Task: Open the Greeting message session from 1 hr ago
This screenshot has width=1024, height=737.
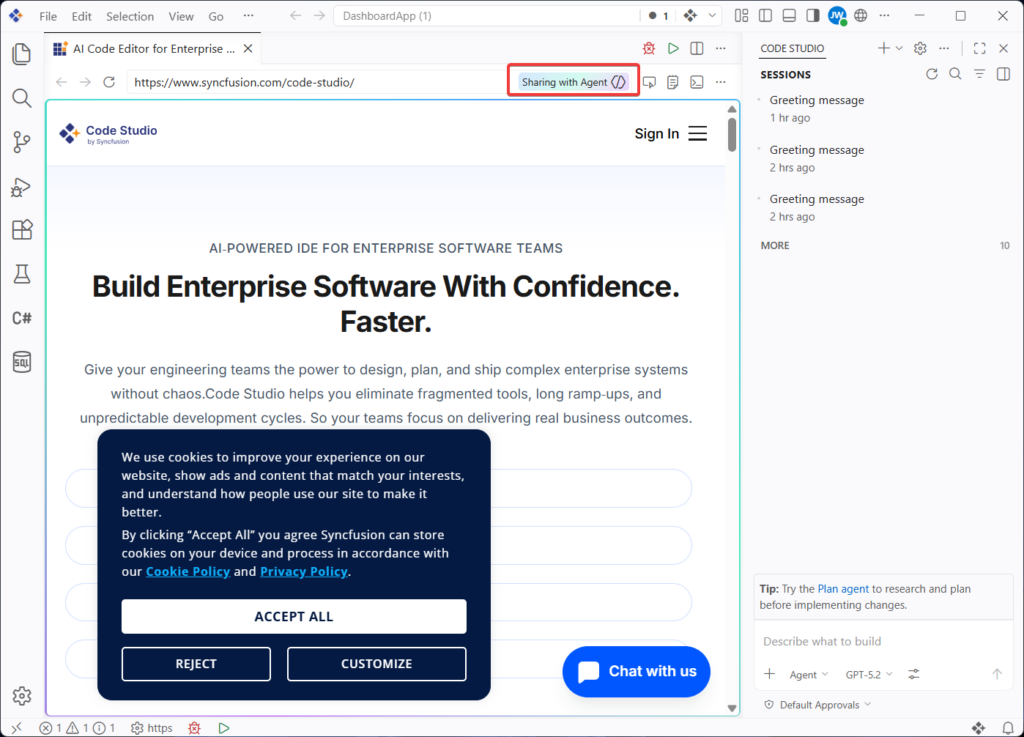Action: coord(883,108)
